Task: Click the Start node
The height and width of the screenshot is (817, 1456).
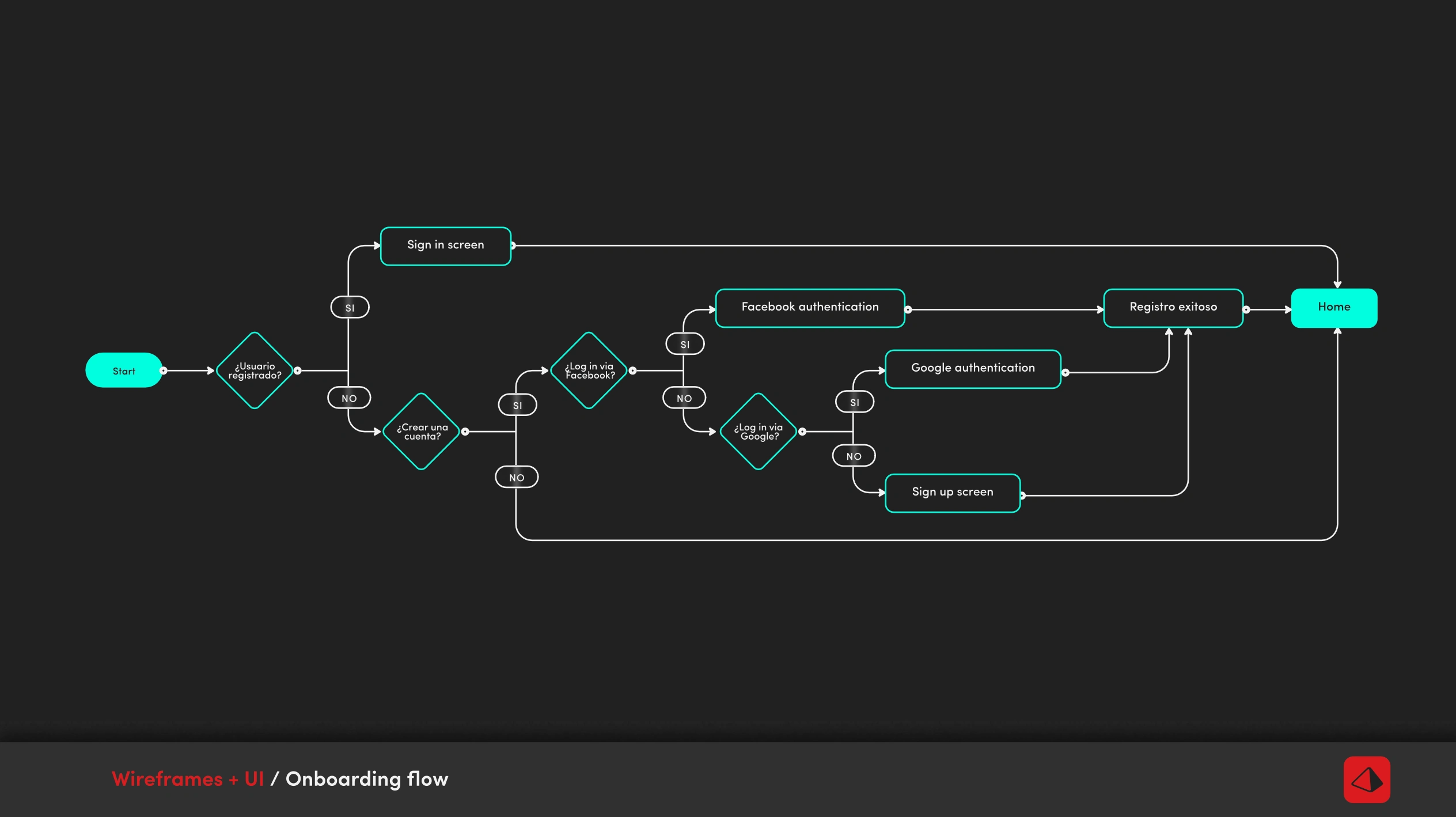Action: click(x=124, y=370)
